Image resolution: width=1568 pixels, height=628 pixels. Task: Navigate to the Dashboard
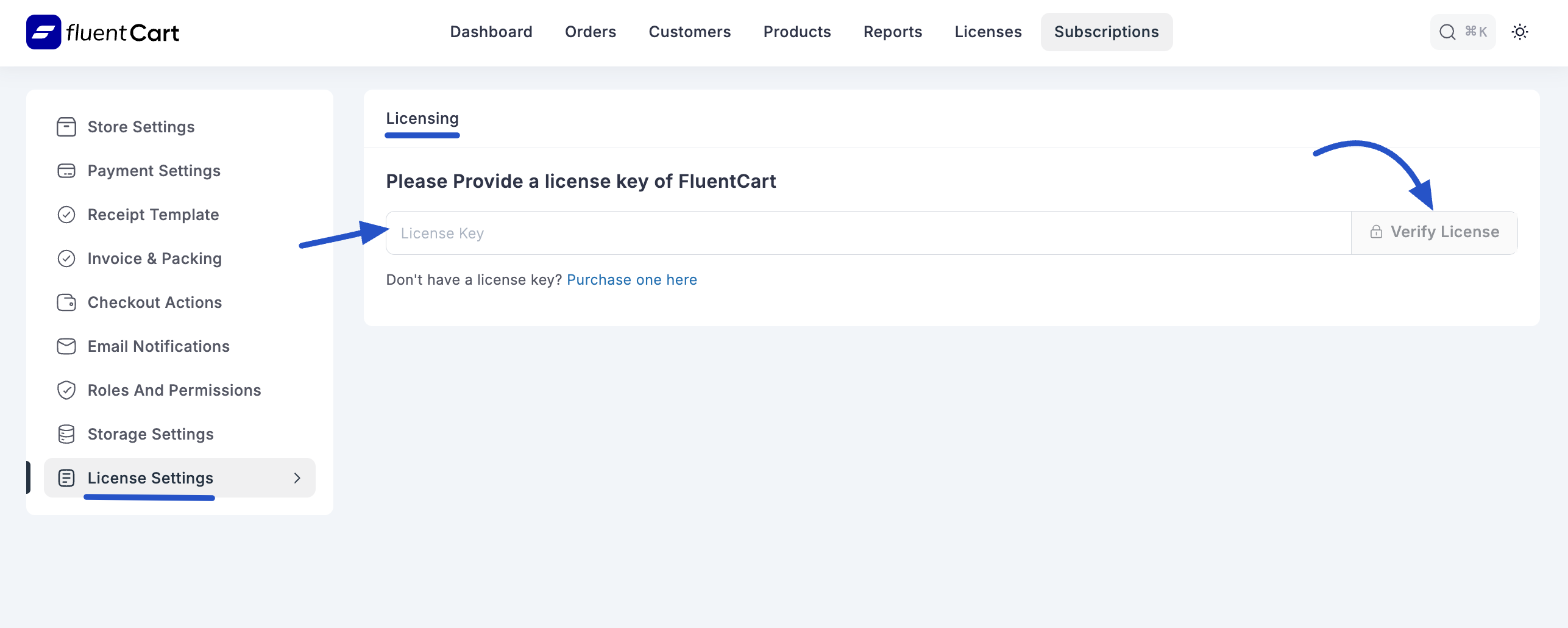pyautogui.click(x=491, y=32)
